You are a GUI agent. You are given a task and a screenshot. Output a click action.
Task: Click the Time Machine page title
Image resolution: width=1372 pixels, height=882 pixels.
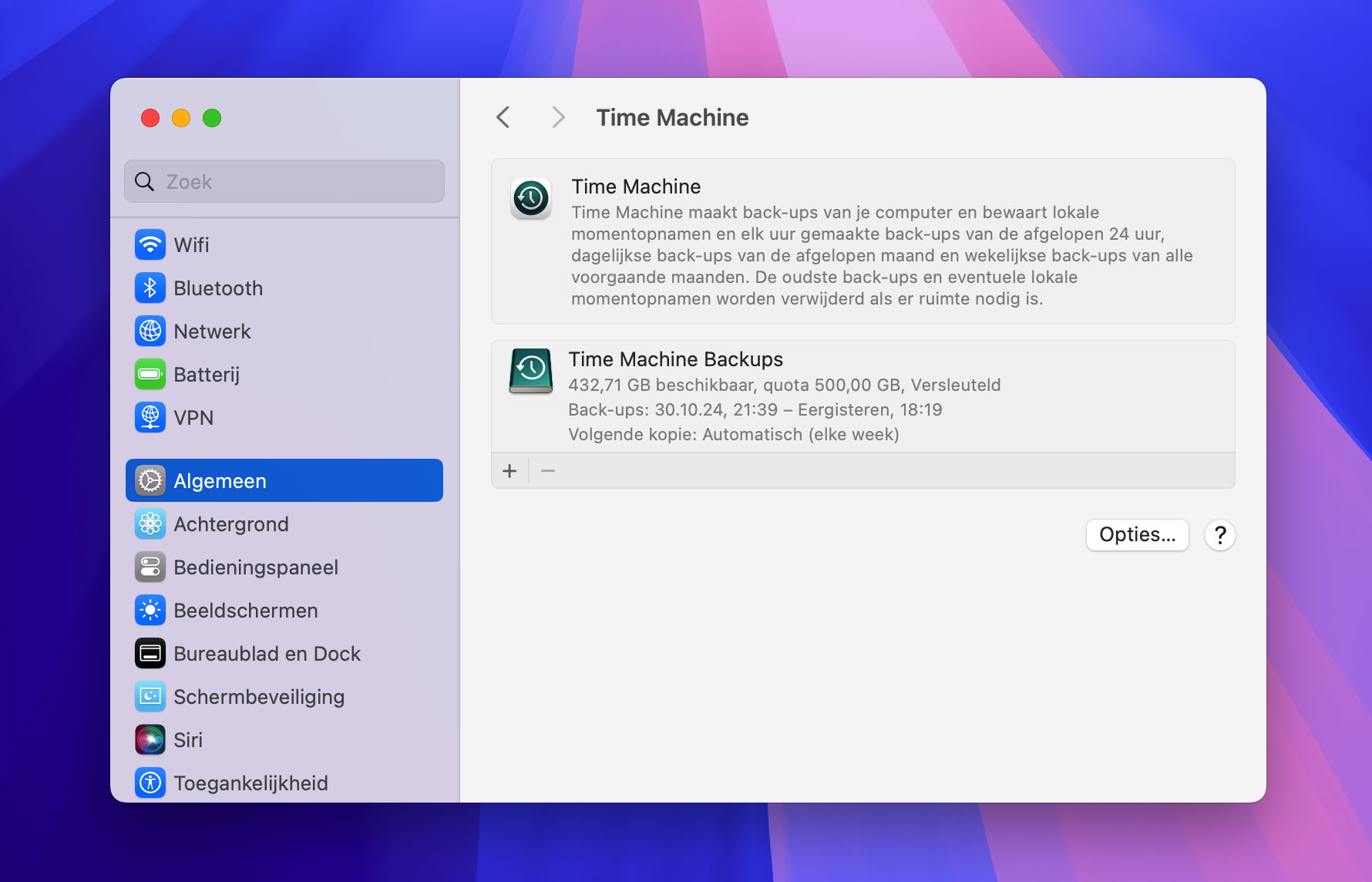672,117
